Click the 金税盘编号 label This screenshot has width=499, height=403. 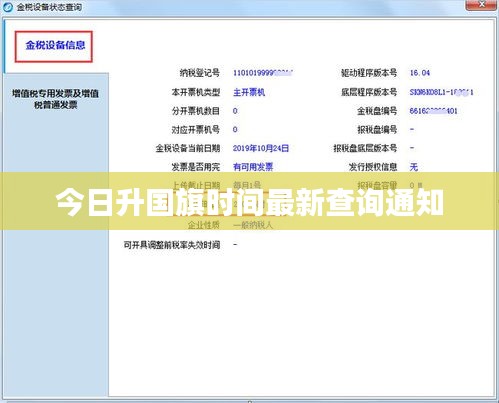click(377, 111)
